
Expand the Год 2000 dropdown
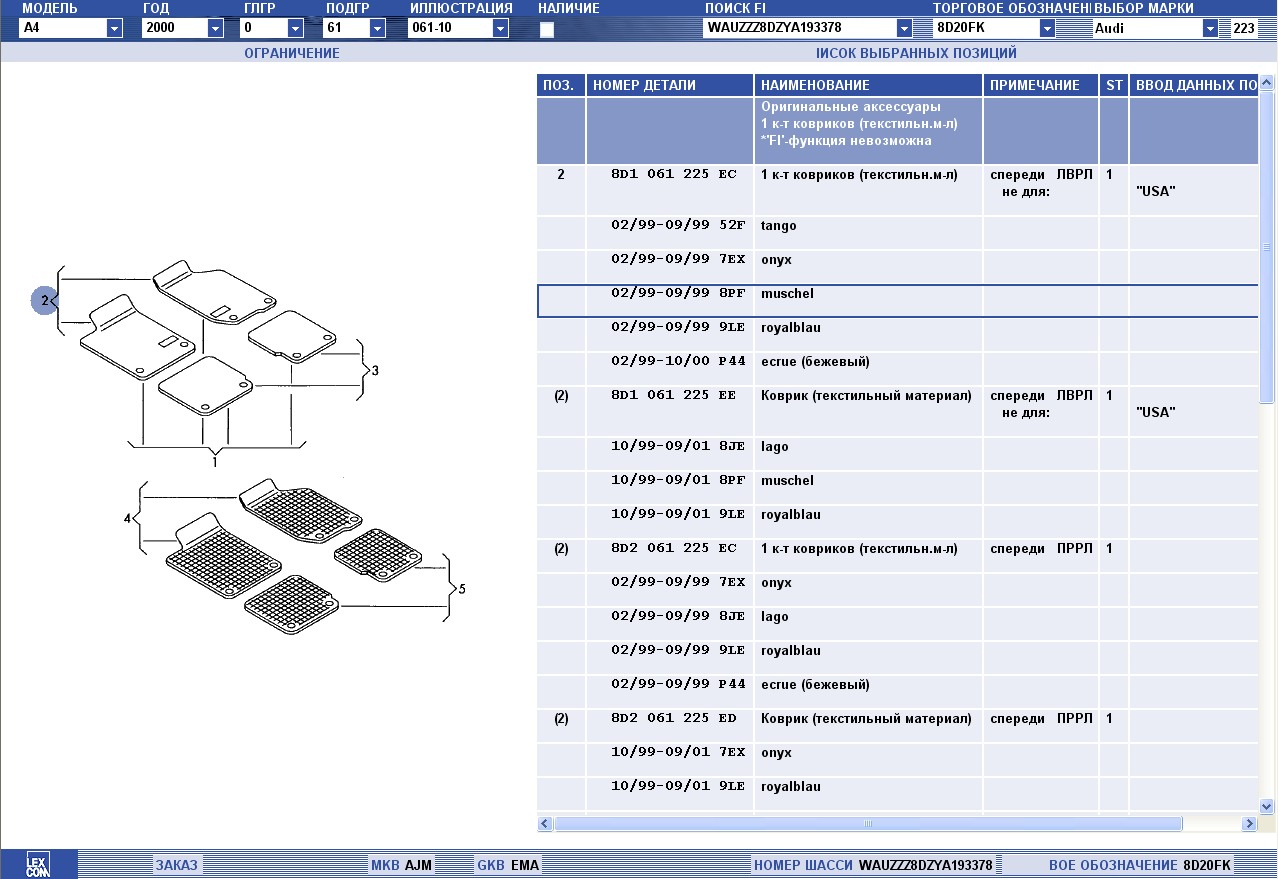[x=215, y=29]
